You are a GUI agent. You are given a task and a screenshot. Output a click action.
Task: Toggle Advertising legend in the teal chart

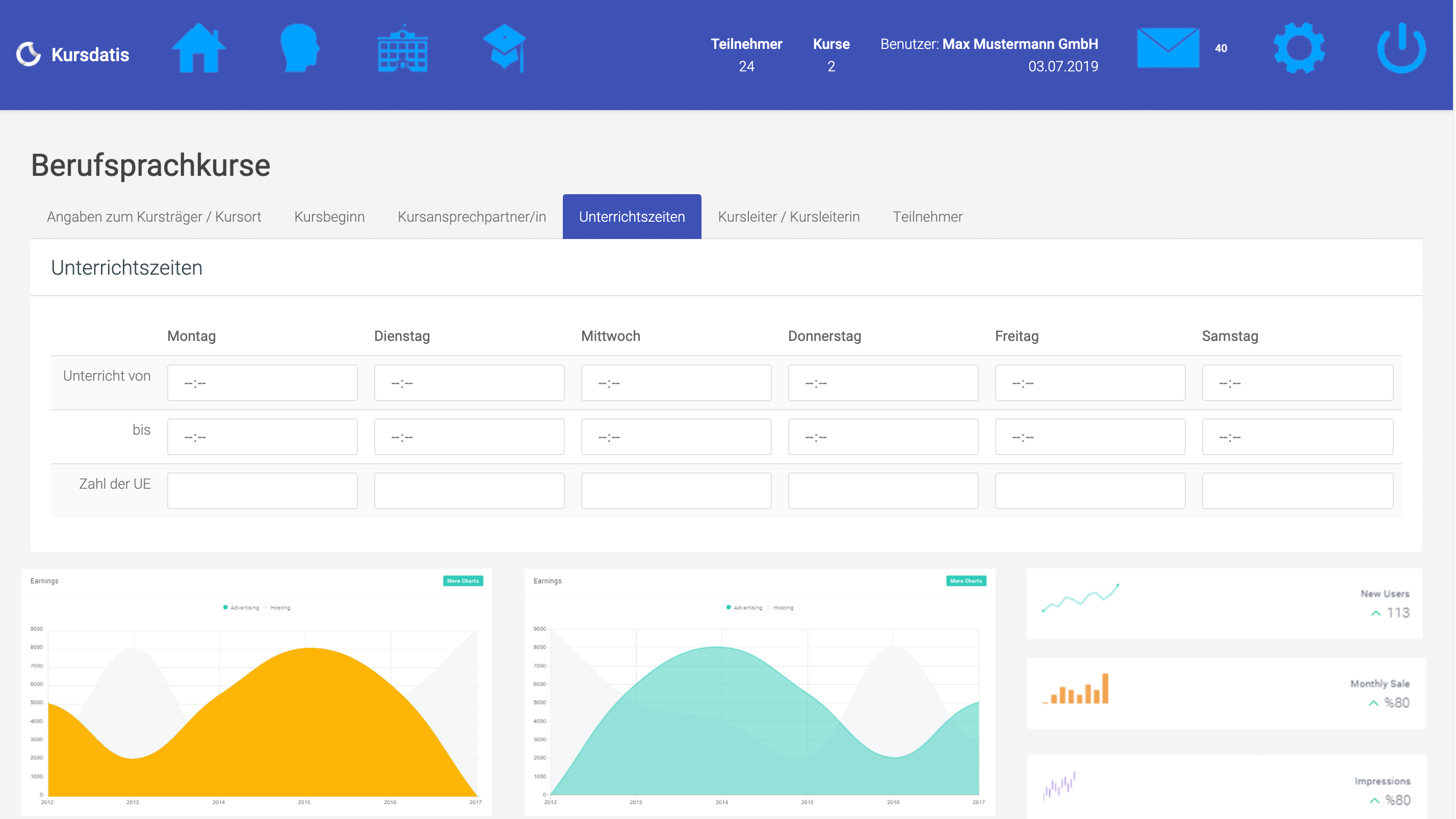tap(744, 607)
